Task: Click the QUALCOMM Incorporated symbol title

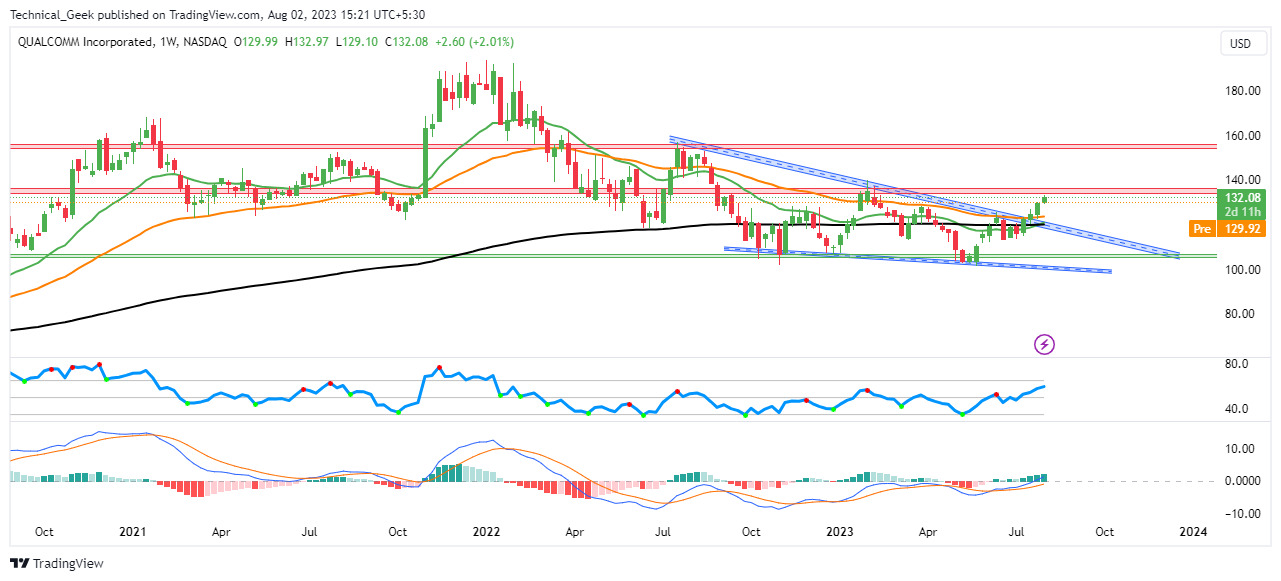Action: click(x=85, y=42)
